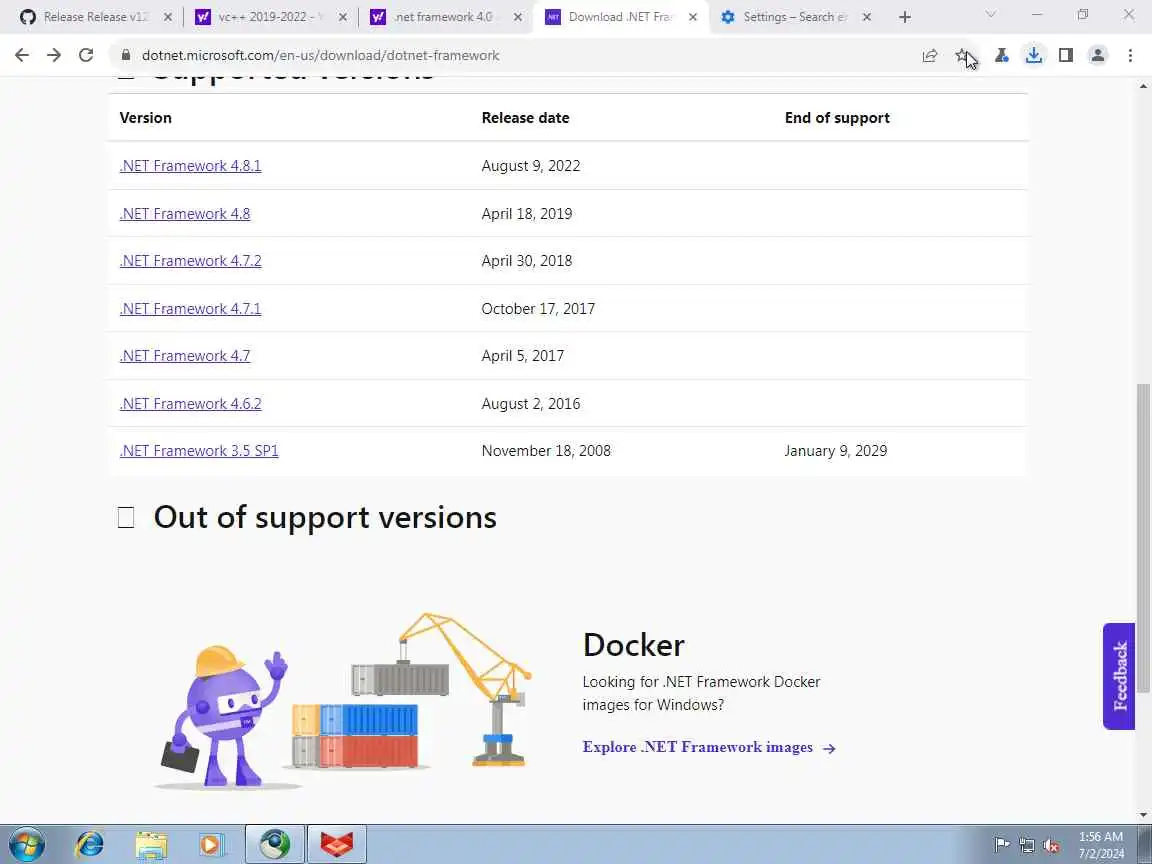
Task: Select the Chrome taskbar button
Action: coord(275,844)
